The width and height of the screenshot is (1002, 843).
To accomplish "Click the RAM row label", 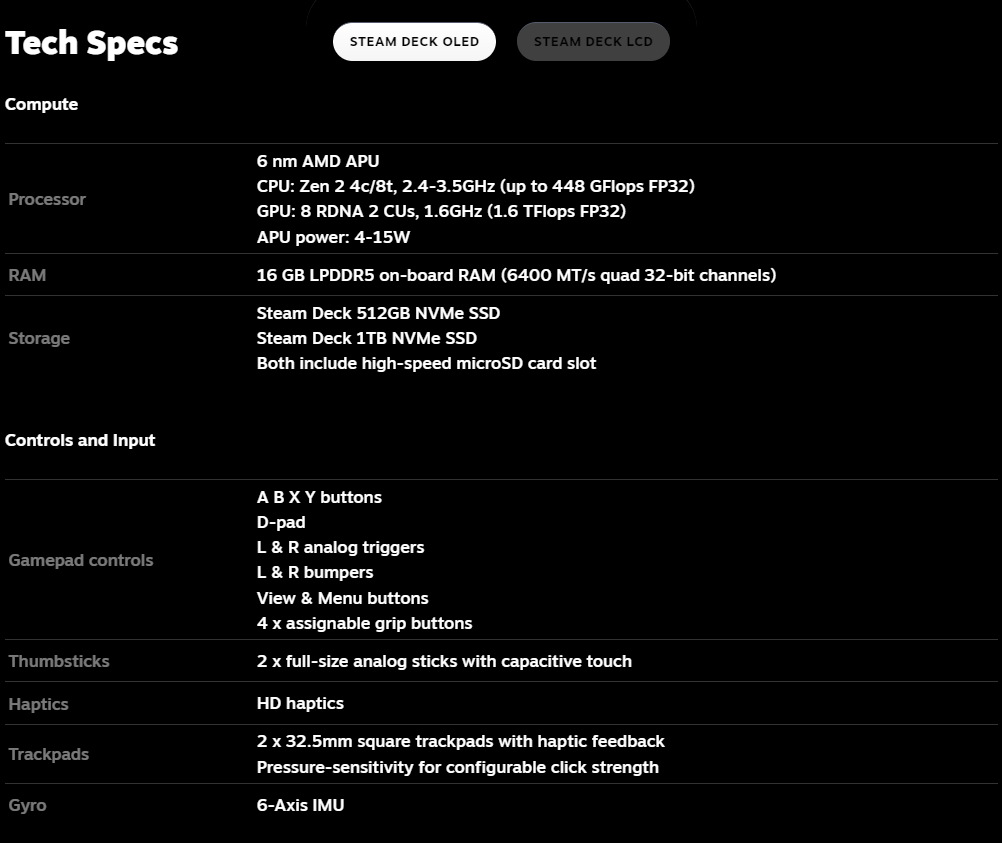I will (27, 275).
